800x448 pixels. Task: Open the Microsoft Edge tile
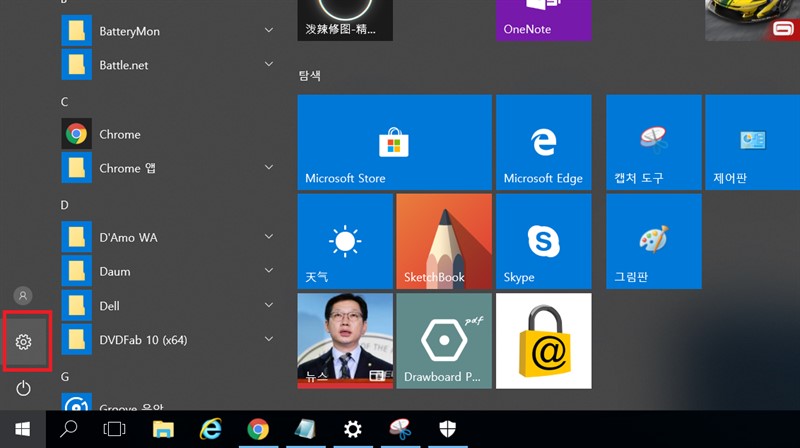(x=544, y=142)
